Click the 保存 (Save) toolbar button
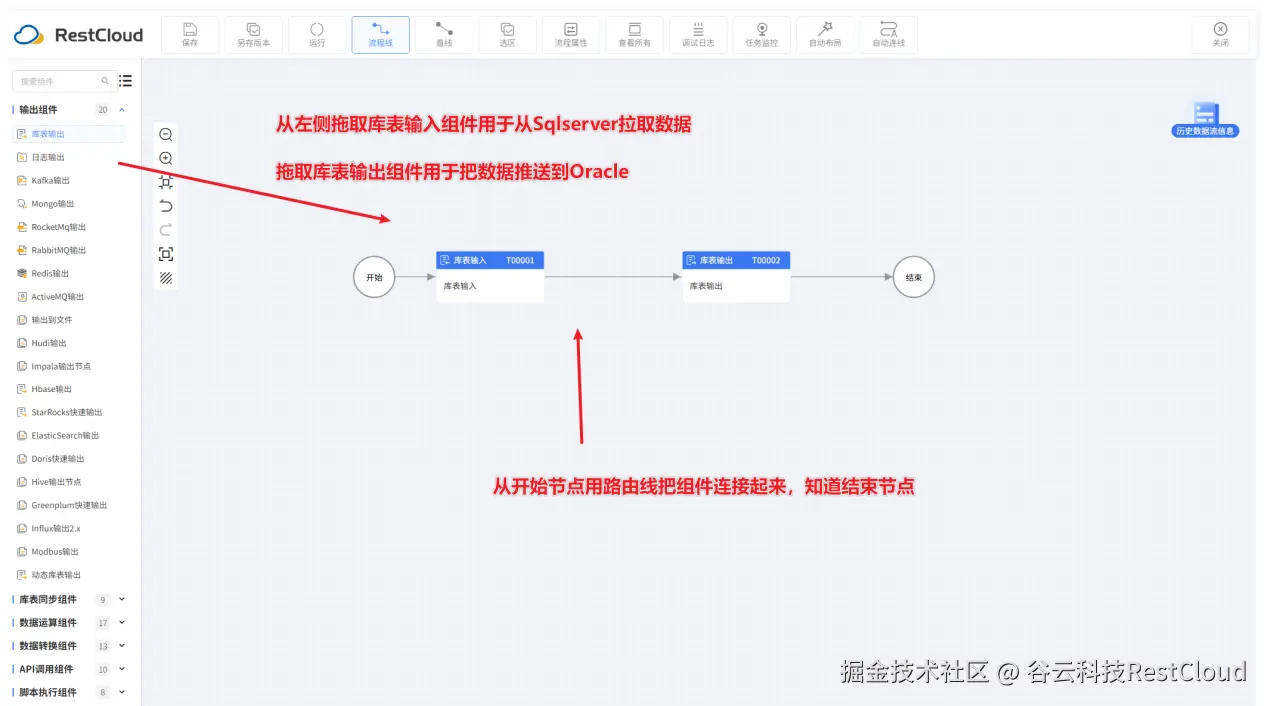1268x706 pixels. point(190,35)
